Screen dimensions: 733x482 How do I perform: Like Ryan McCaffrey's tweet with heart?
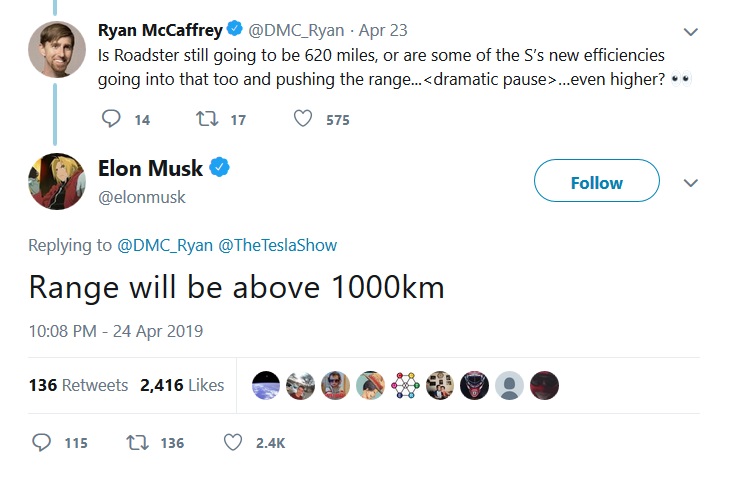(303, 119)
